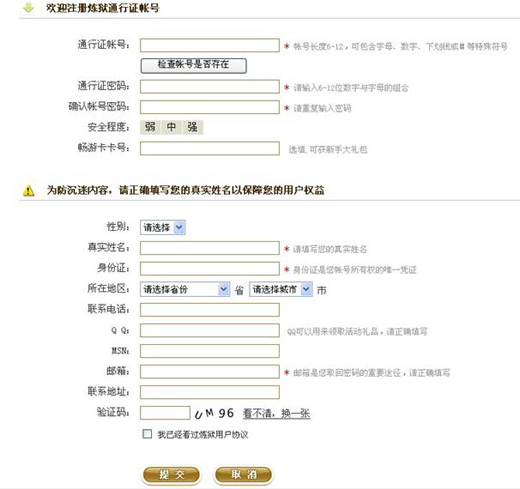Expand the 请选择省份 province dropdown
Viewport: 520px width, 489px height.
pos(185,289)
